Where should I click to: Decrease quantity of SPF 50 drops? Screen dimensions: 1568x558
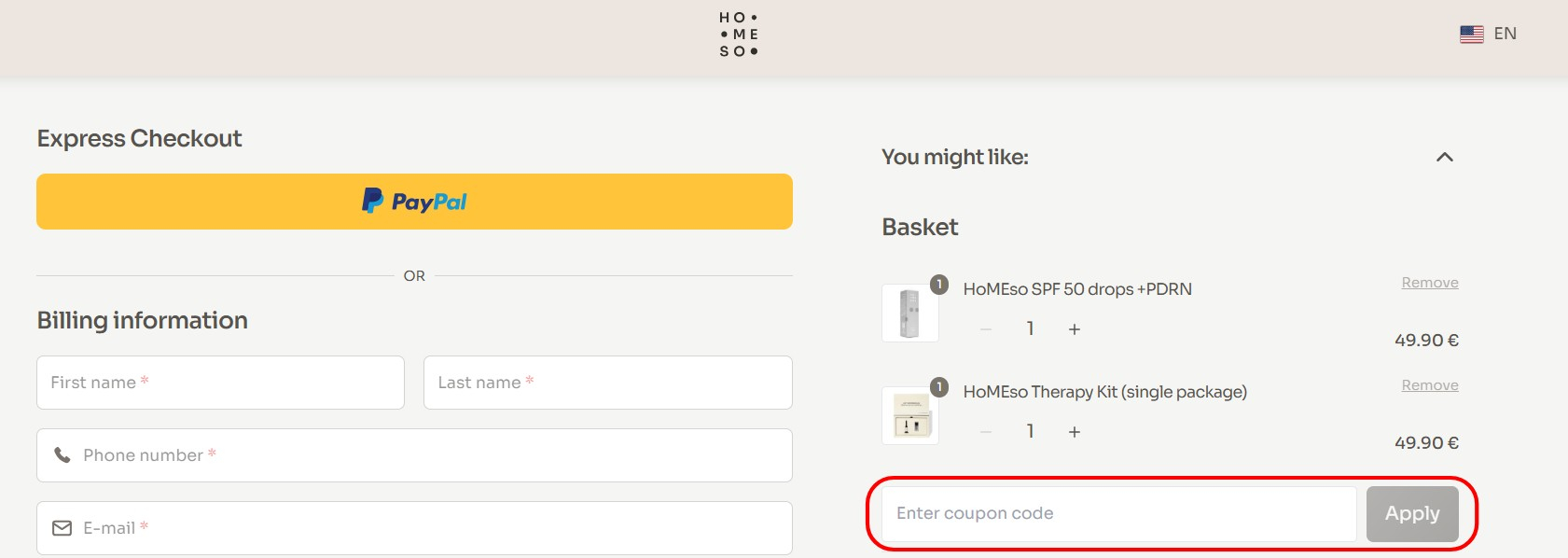click(x=986, y=329)
